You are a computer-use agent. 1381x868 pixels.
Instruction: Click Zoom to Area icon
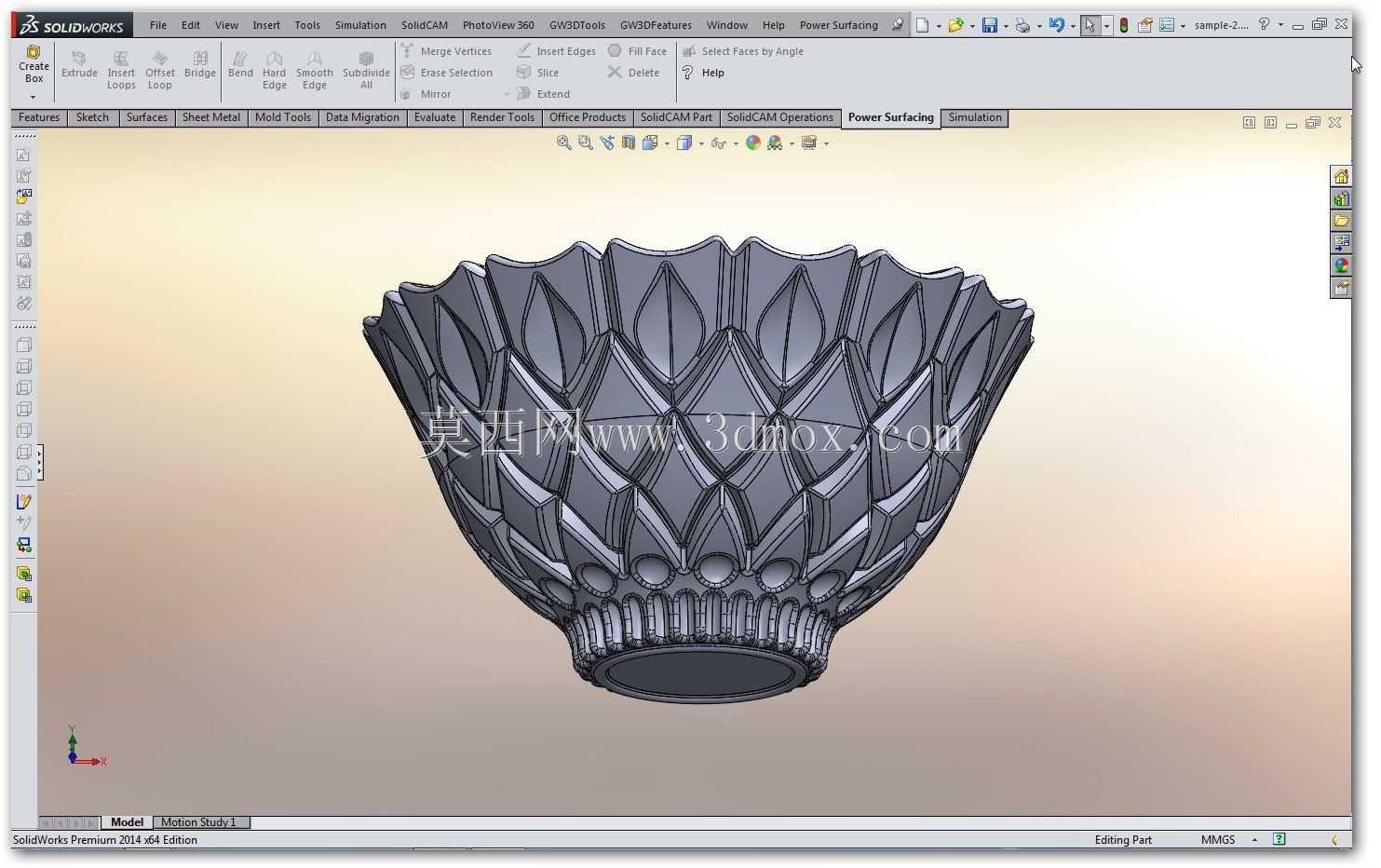[586, 142]
